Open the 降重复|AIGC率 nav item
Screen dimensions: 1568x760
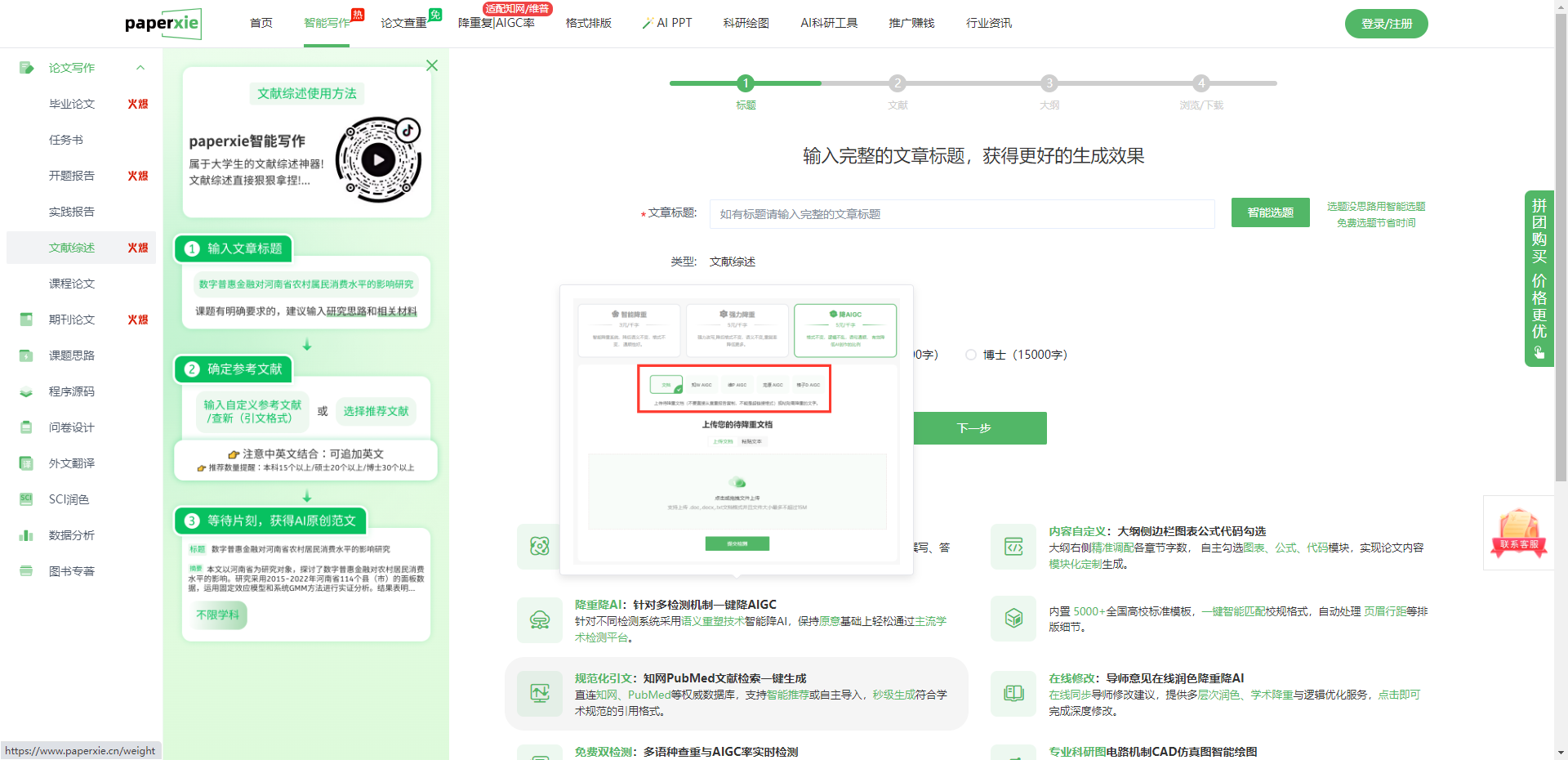(x=497, y=23)
